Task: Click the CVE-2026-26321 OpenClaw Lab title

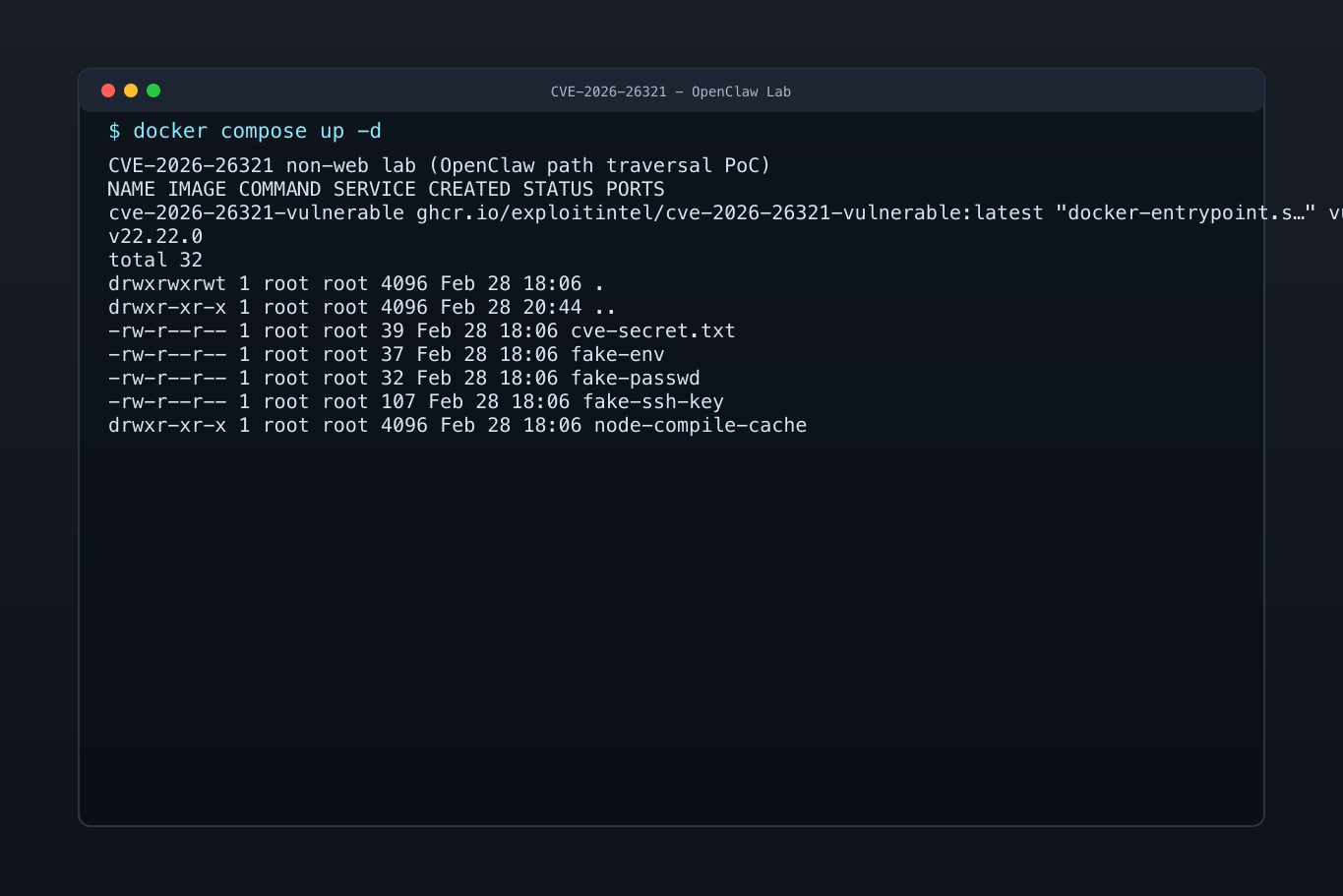Action: click(x=670, y=90)
